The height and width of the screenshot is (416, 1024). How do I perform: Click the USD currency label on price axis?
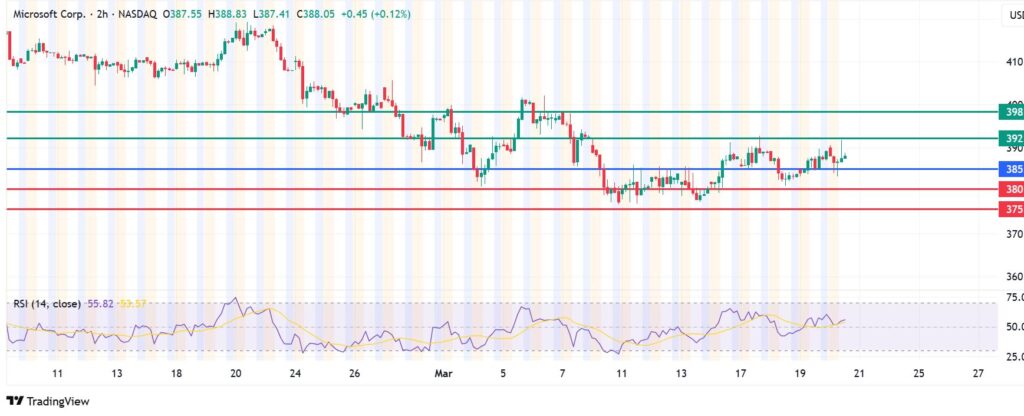[1012, 15]
